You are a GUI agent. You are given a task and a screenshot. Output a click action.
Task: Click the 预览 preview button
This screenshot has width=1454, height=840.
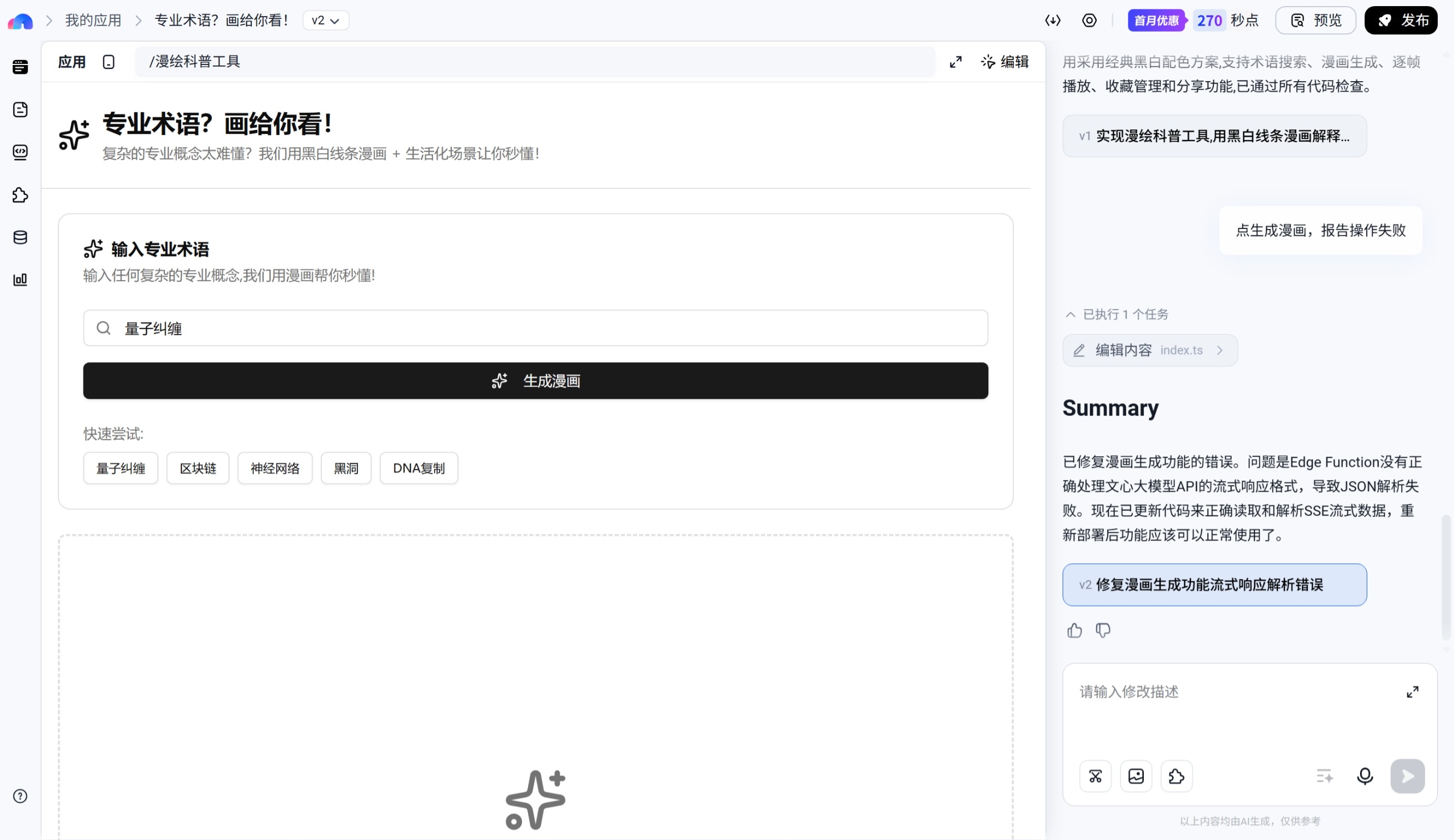click(1316, 21)
